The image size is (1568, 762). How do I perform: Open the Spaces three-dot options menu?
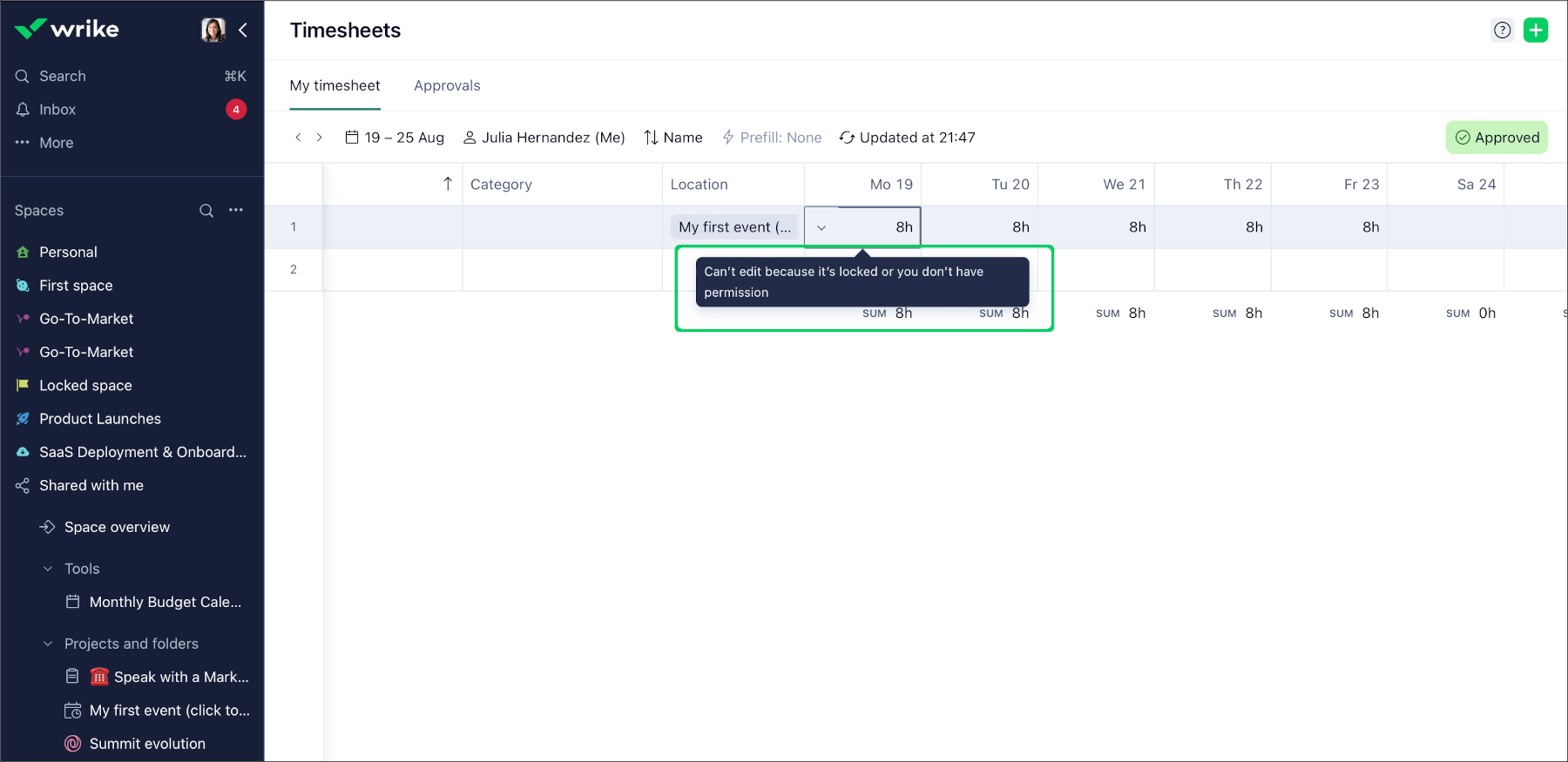[x=236, y=211]
